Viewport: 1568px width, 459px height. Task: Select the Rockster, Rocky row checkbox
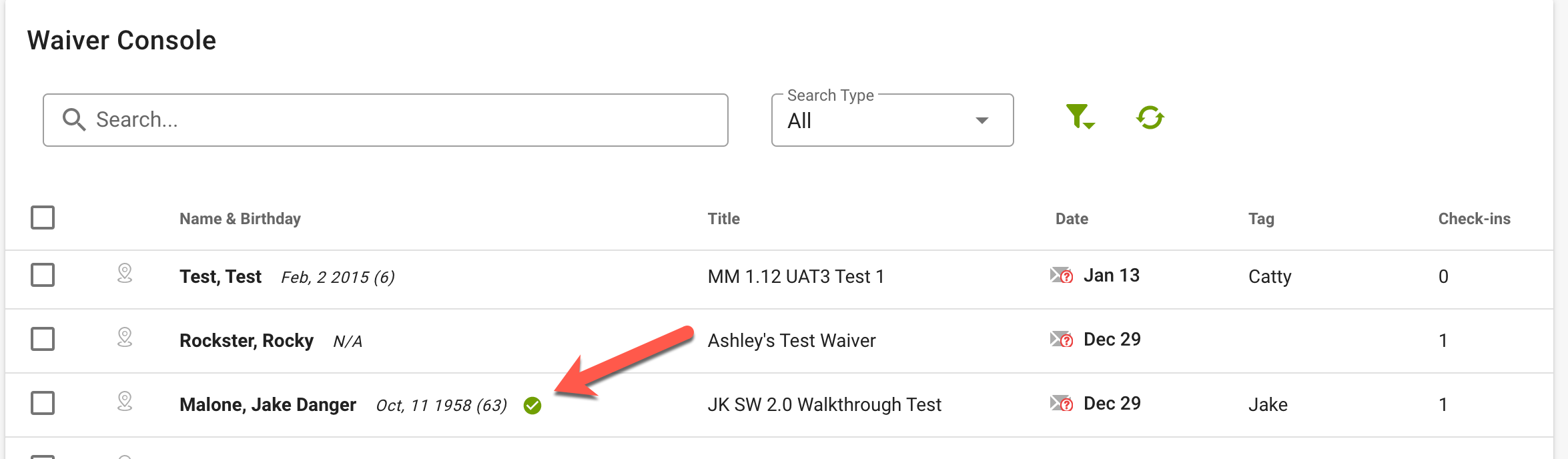pos(43,339)
